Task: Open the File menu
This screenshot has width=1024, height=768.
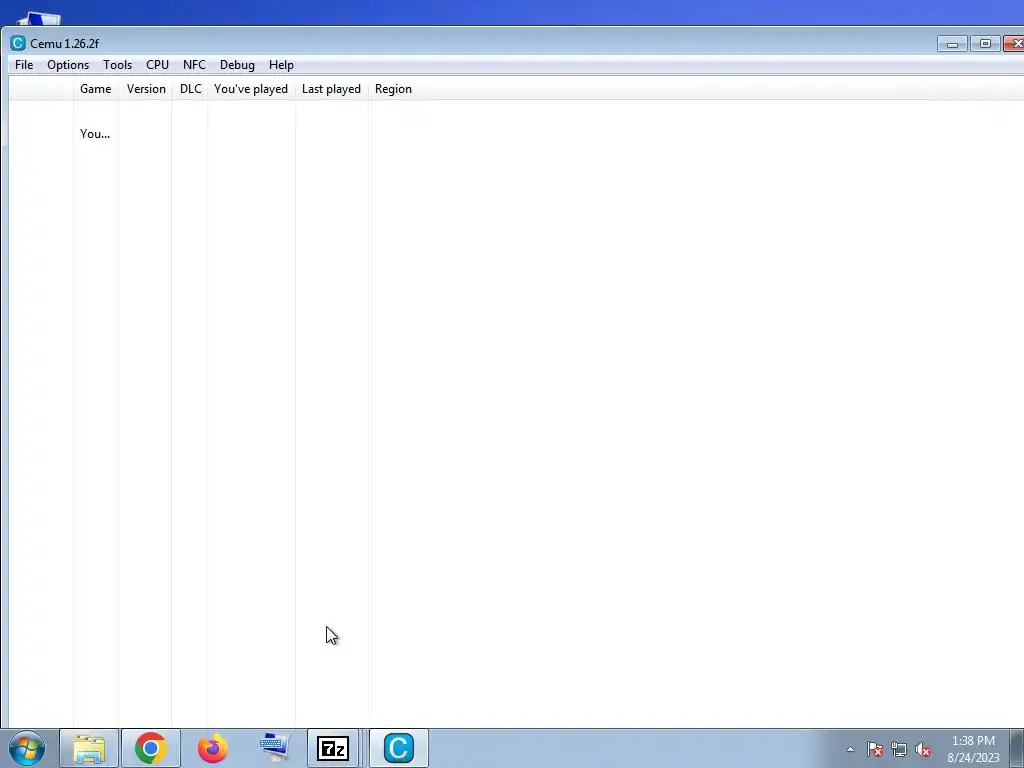Action: 24,65
